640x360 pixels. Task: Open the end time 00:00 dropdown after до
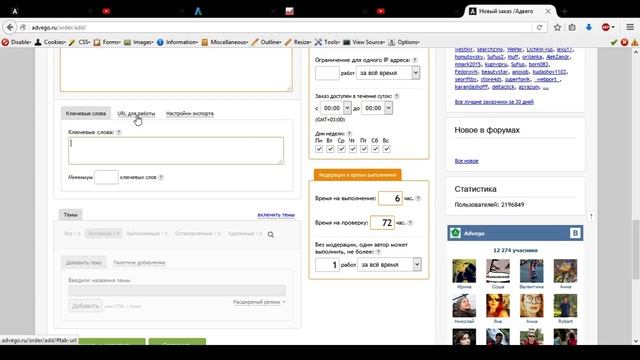point(377,108)
